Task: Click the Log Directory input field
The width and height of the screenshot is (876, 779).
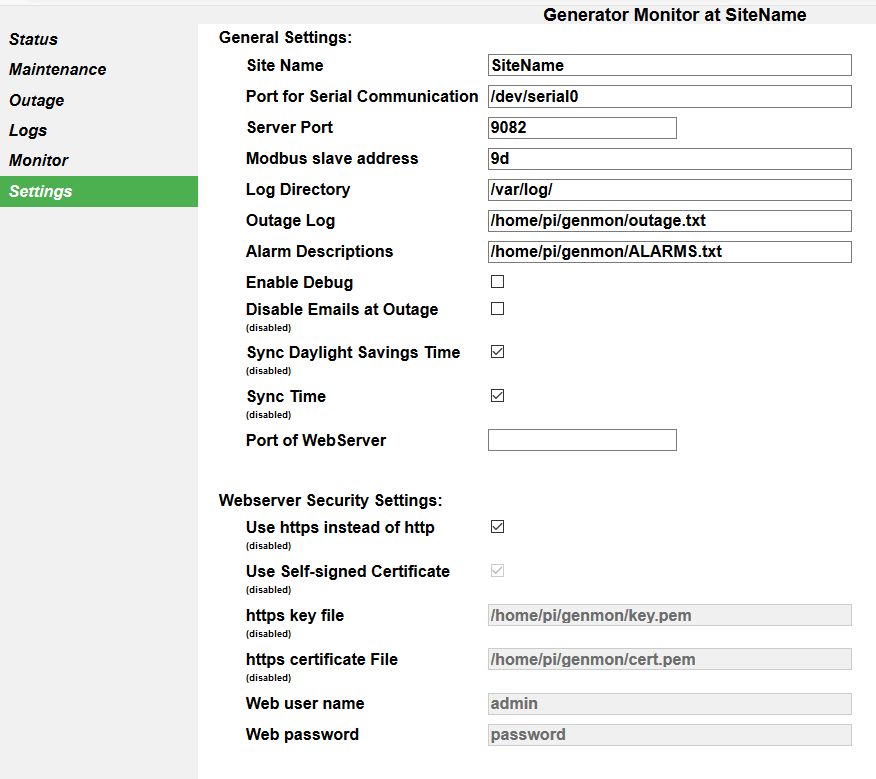Action: tap(670, 190)
